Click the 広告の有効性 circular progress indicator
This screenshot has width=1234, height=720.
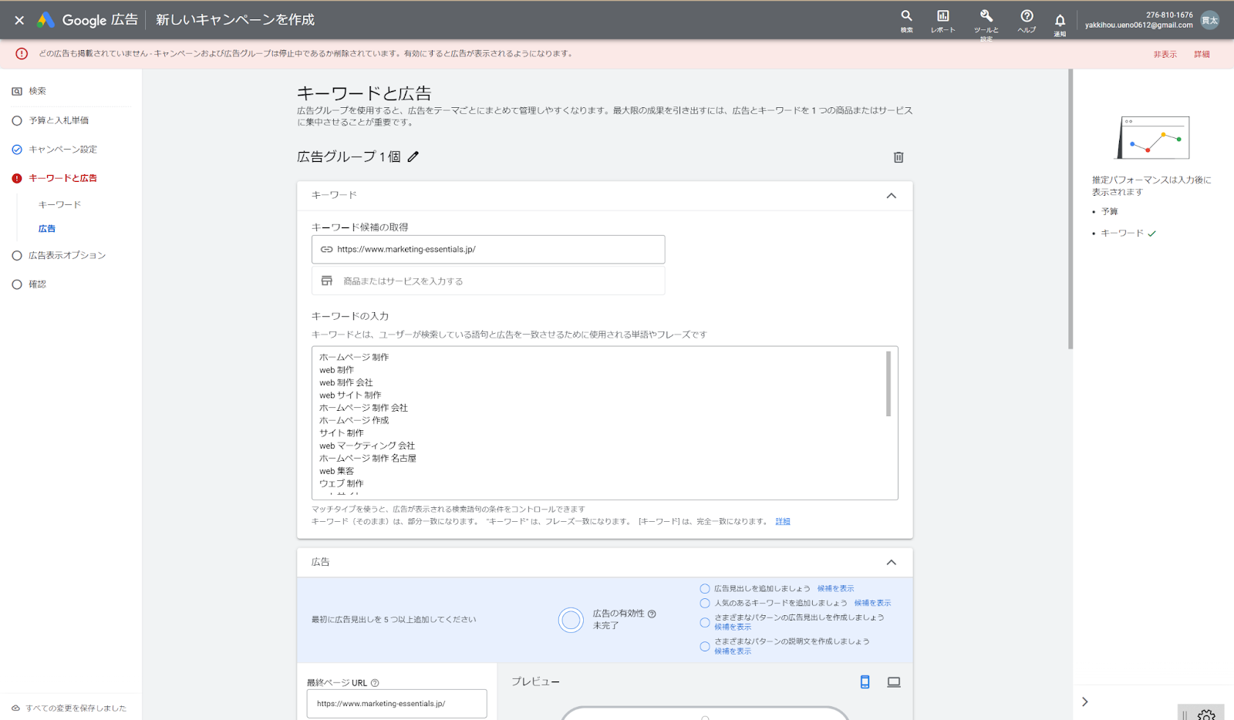571,620
